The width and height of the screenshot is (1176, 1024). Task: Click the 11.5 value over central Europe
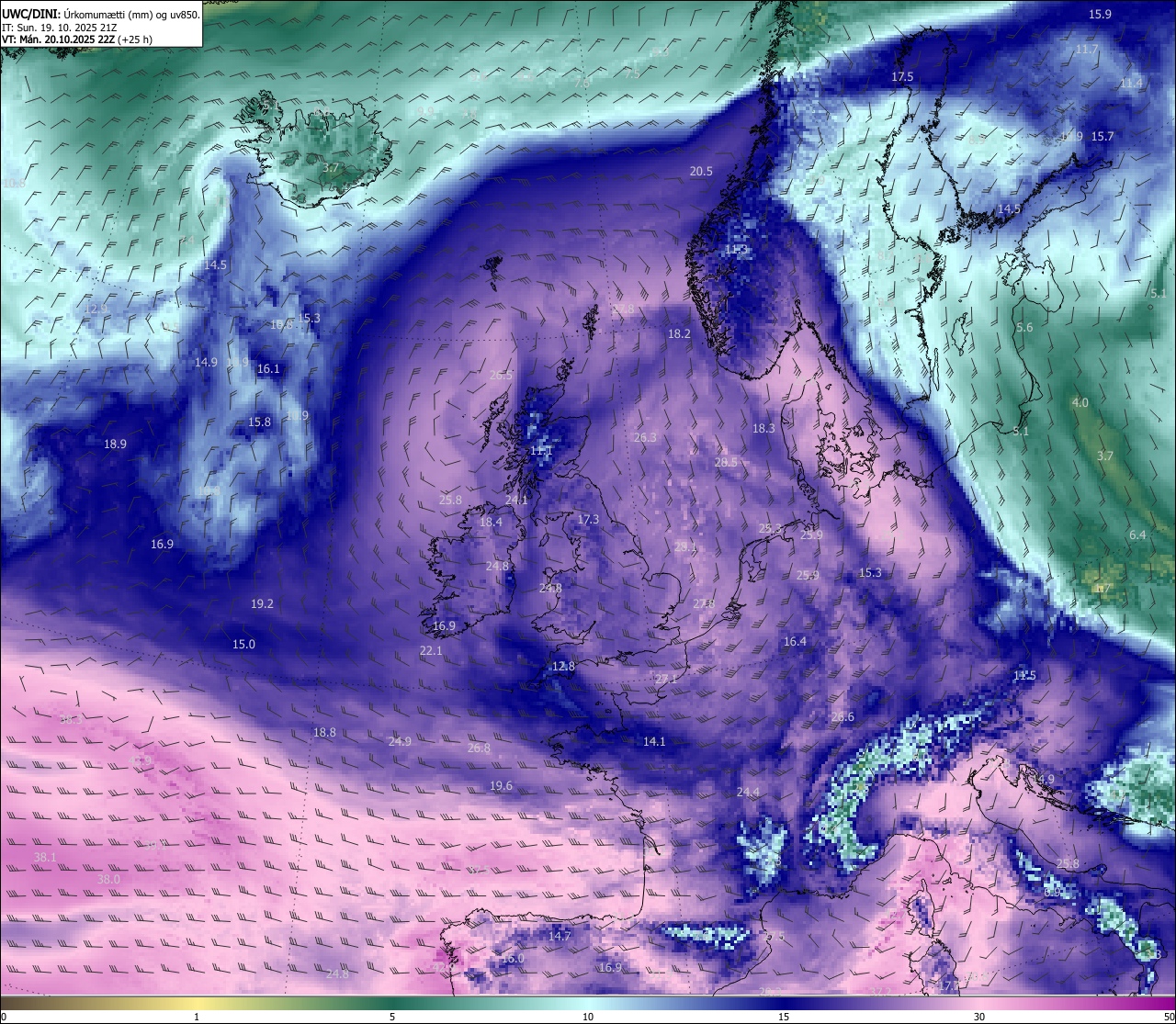pyautogui.click(x=1024, y=676)
